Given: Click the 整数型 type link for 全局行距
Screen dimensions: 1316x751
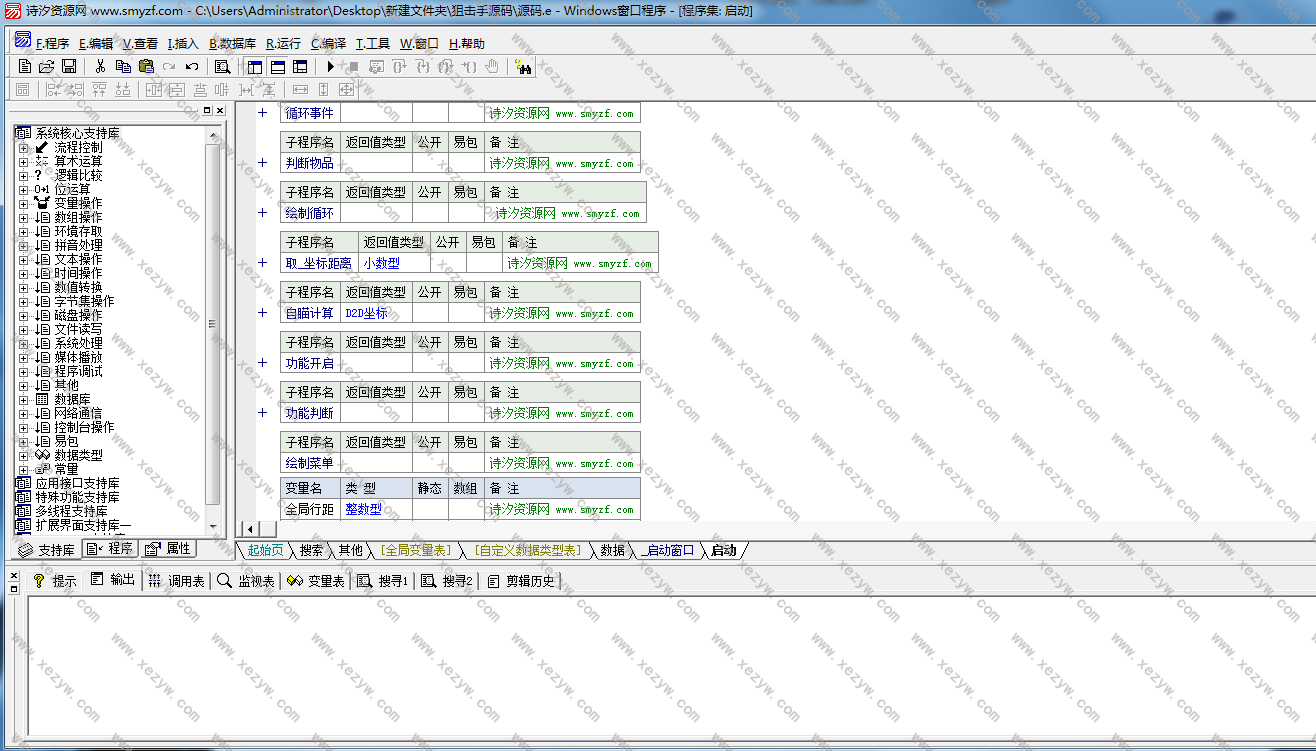Looking at the screenshot, I should click(363, 509).
